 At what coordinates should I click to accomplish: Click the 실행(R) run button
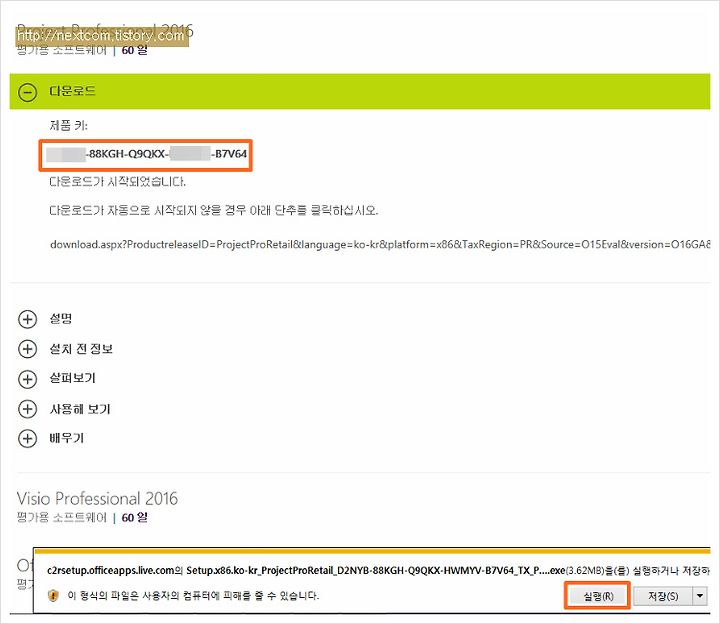598,596
